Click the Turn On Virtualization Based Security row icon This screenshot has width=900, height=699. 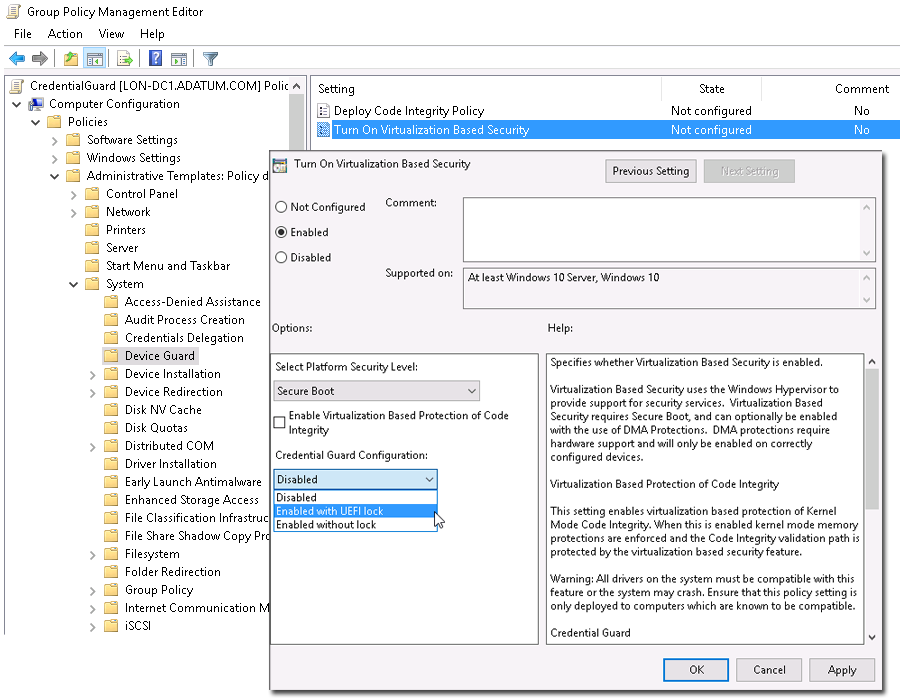(x=324, y=130)
